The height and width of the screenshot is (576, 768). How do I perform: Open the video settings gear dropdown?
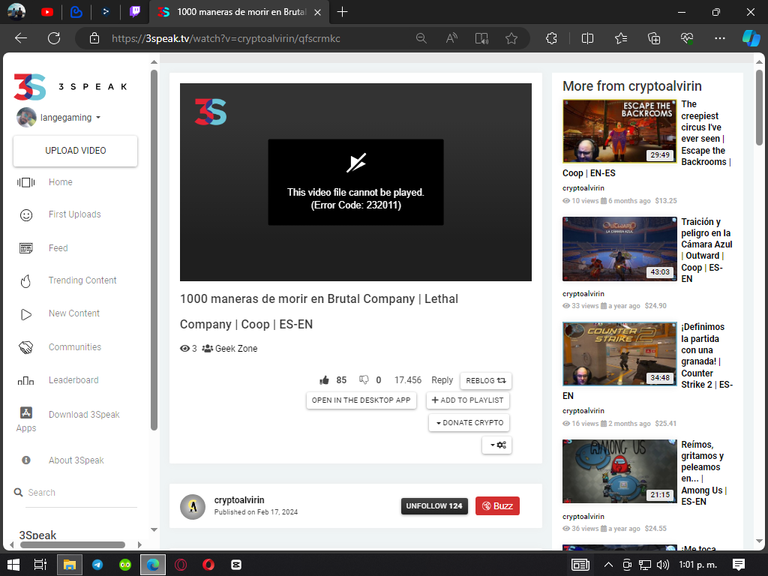pyautogui.click(x=497, y=445)
